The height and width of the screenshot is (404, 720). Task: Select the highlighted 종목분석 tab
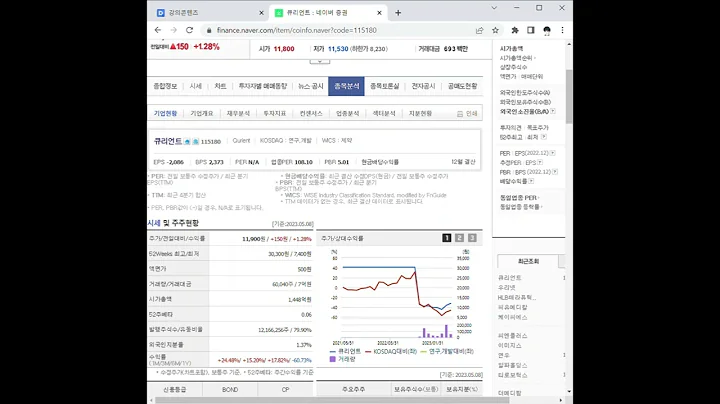point(346,86)
